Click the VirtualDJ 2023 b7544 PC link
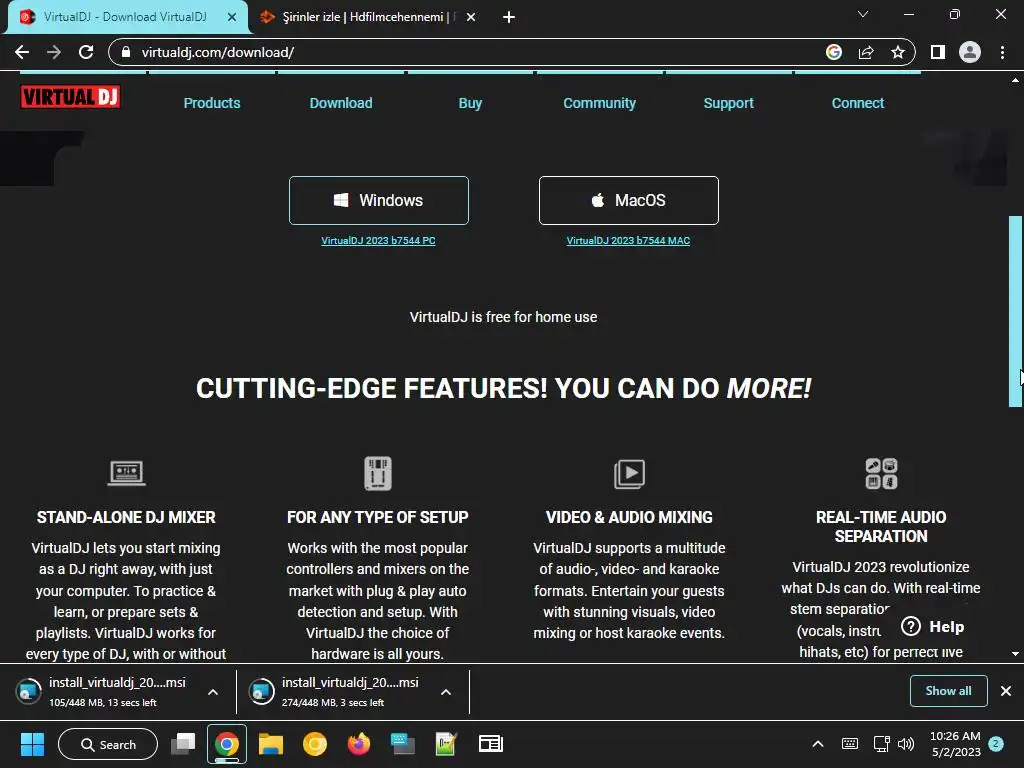The height and width of the screenshot is (768, 1024). (x=378, y=240)
